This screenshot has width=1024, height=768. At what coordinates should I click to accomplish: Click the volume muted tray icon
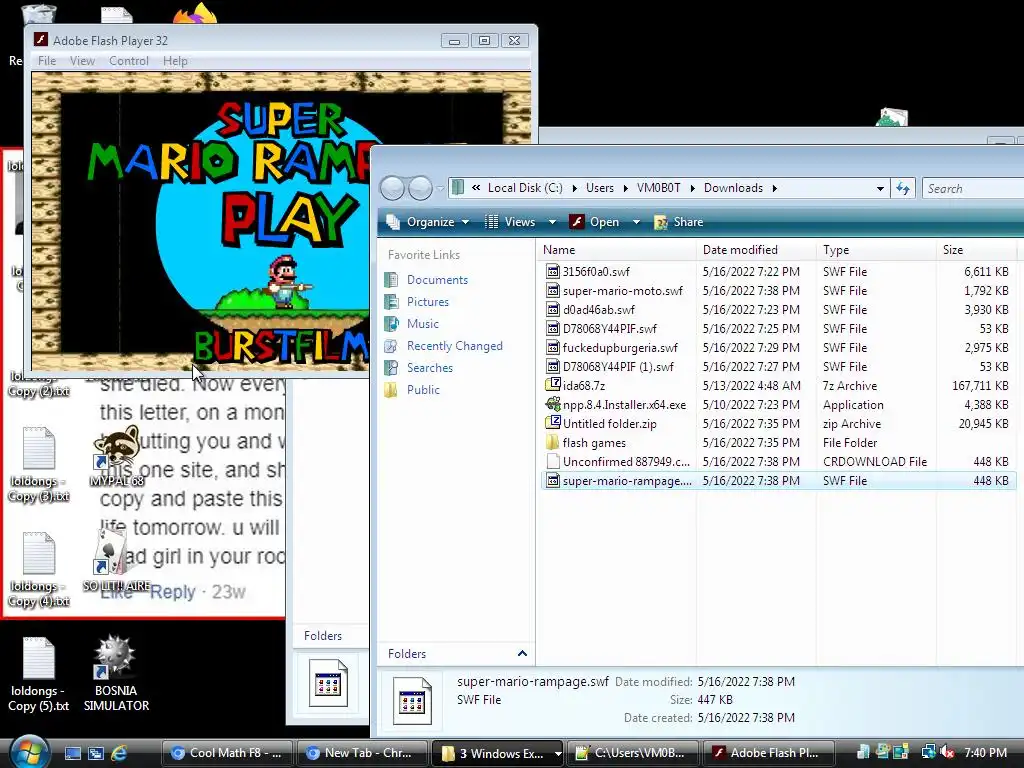pyautogui.click(x=948, y=753)
